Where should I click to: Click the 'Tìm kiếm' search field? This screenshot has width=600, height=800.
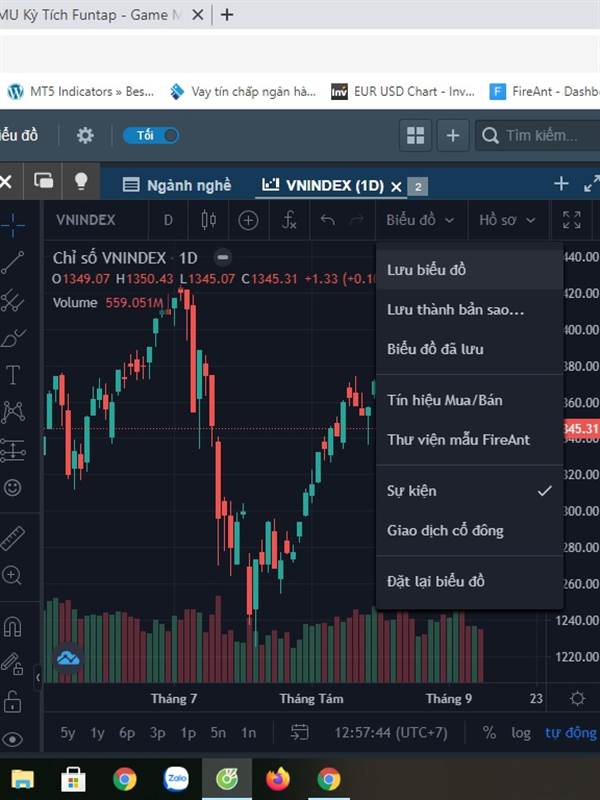pos(540,135)
